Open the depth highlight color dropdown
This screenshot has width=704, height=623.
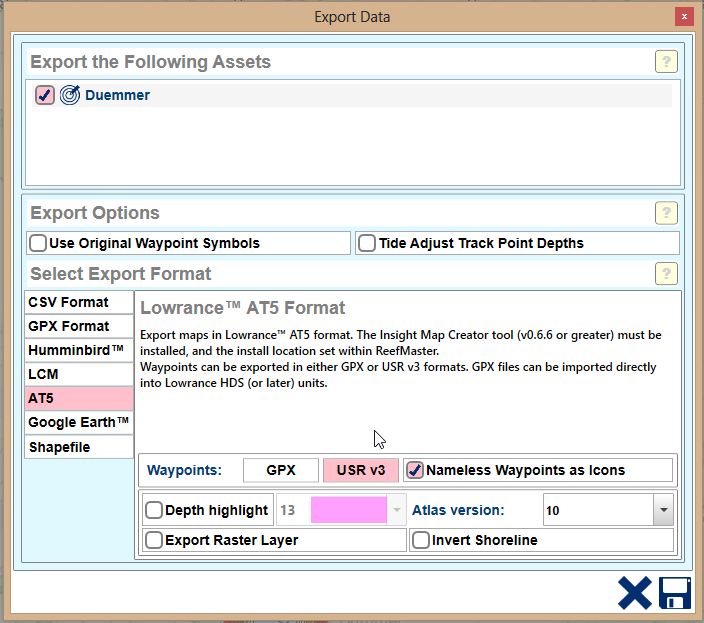(x=397, y=510)
